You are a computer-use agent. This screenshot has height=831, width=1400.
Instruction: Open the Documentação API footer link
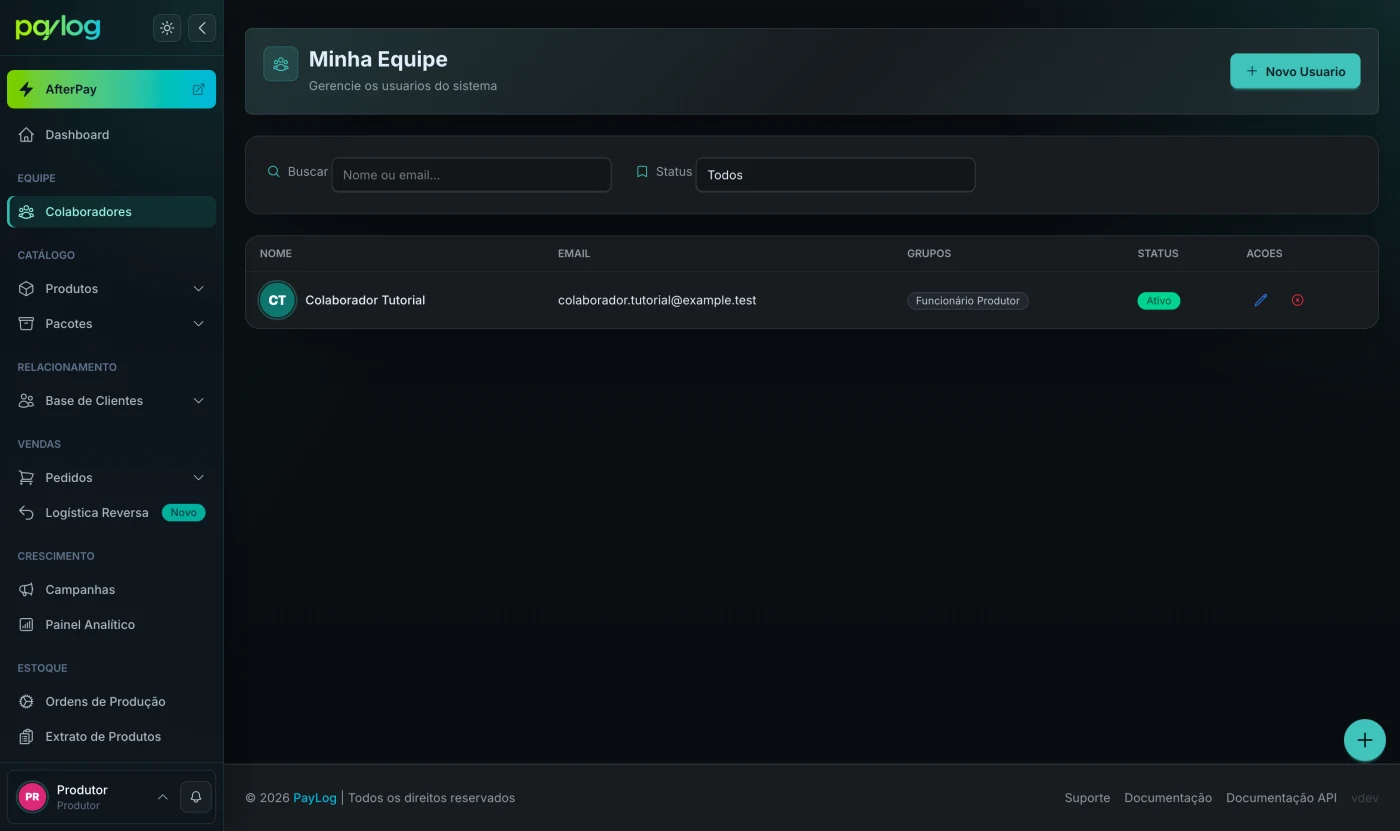[x=1281, y=798]
